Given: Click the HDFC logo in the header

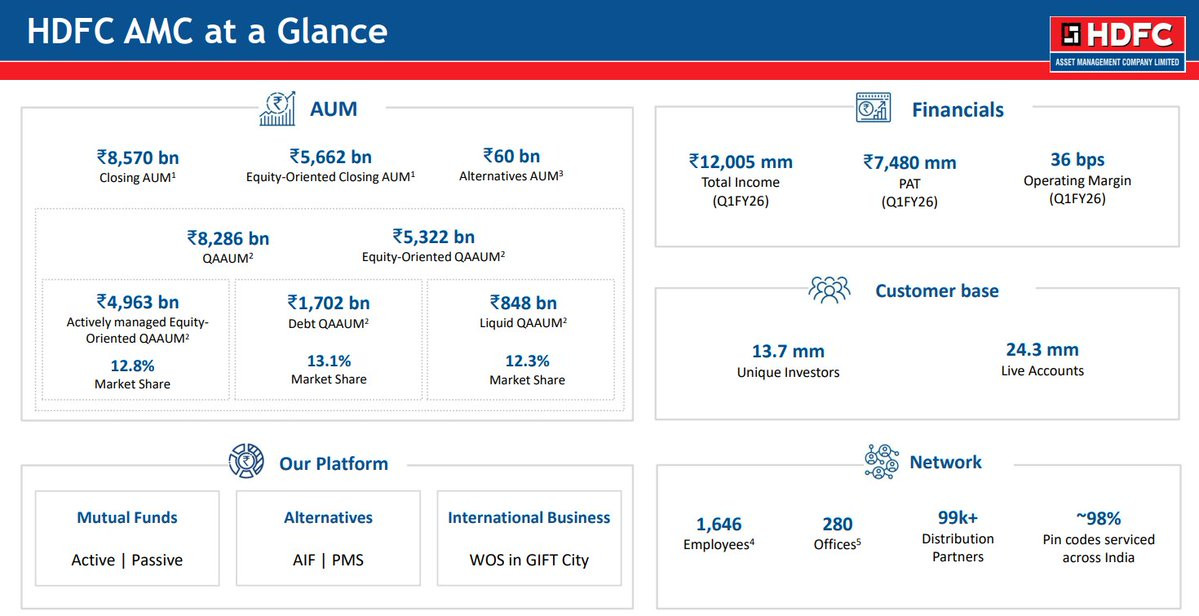Looking at the screenshot, I should 1117,44.
